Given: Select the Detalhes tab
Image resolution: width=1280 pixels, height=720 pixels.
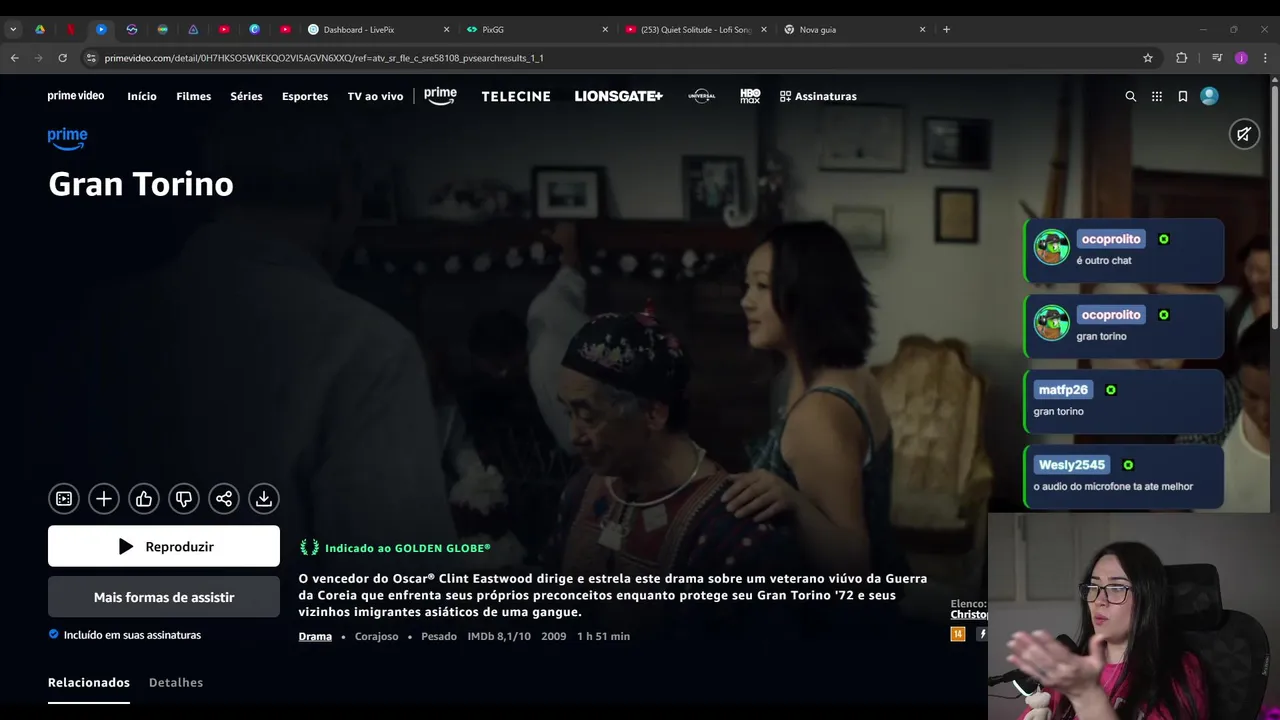Looking at the screenshot, I should tap(176, 682).
